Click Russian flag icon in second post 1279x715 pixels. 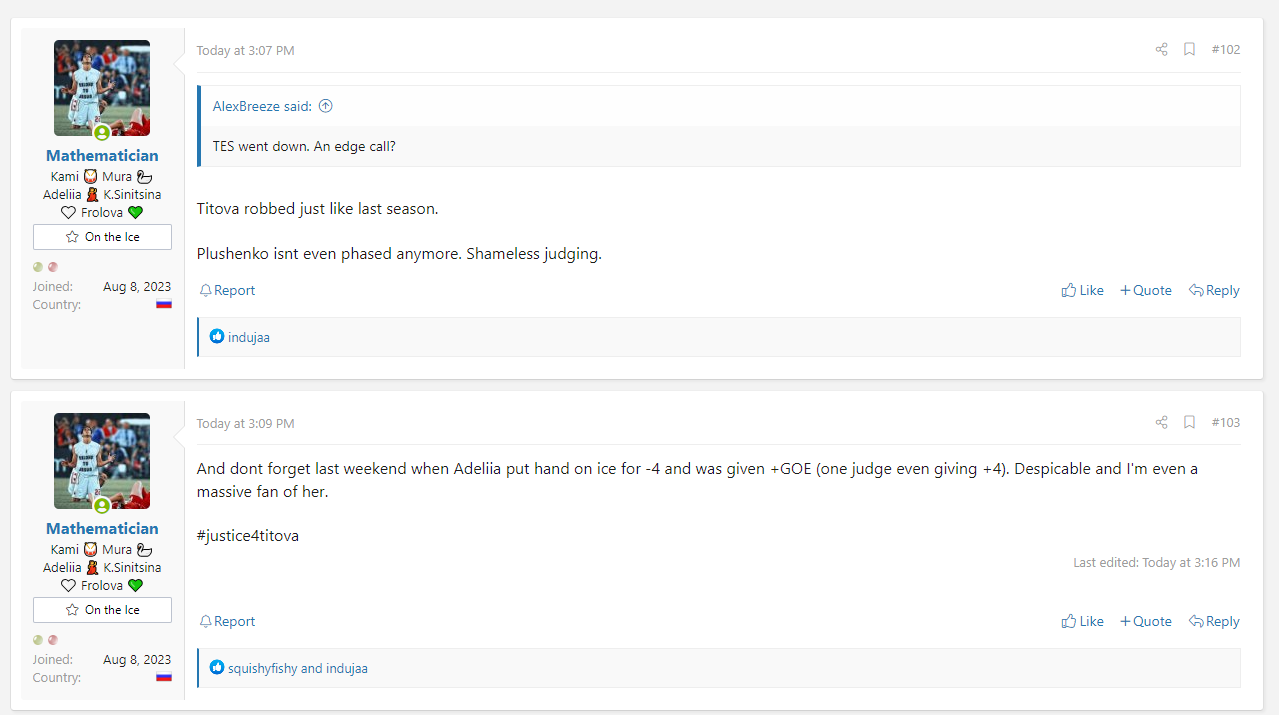click(164, 677)
